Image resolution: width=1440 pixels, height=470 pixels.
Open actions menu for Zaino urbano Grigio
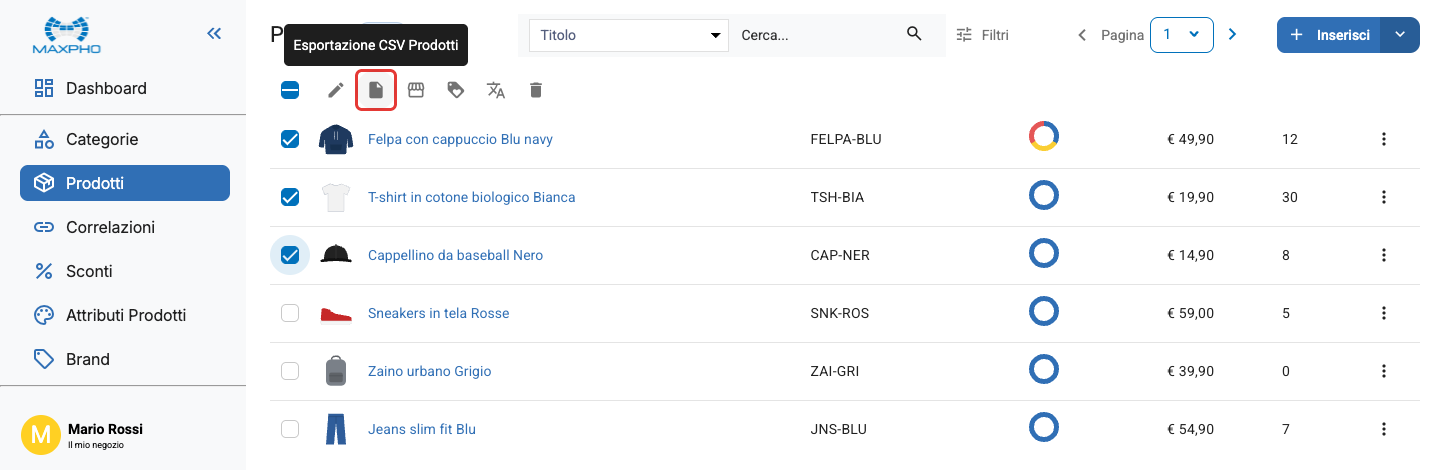pos(1384,371)
